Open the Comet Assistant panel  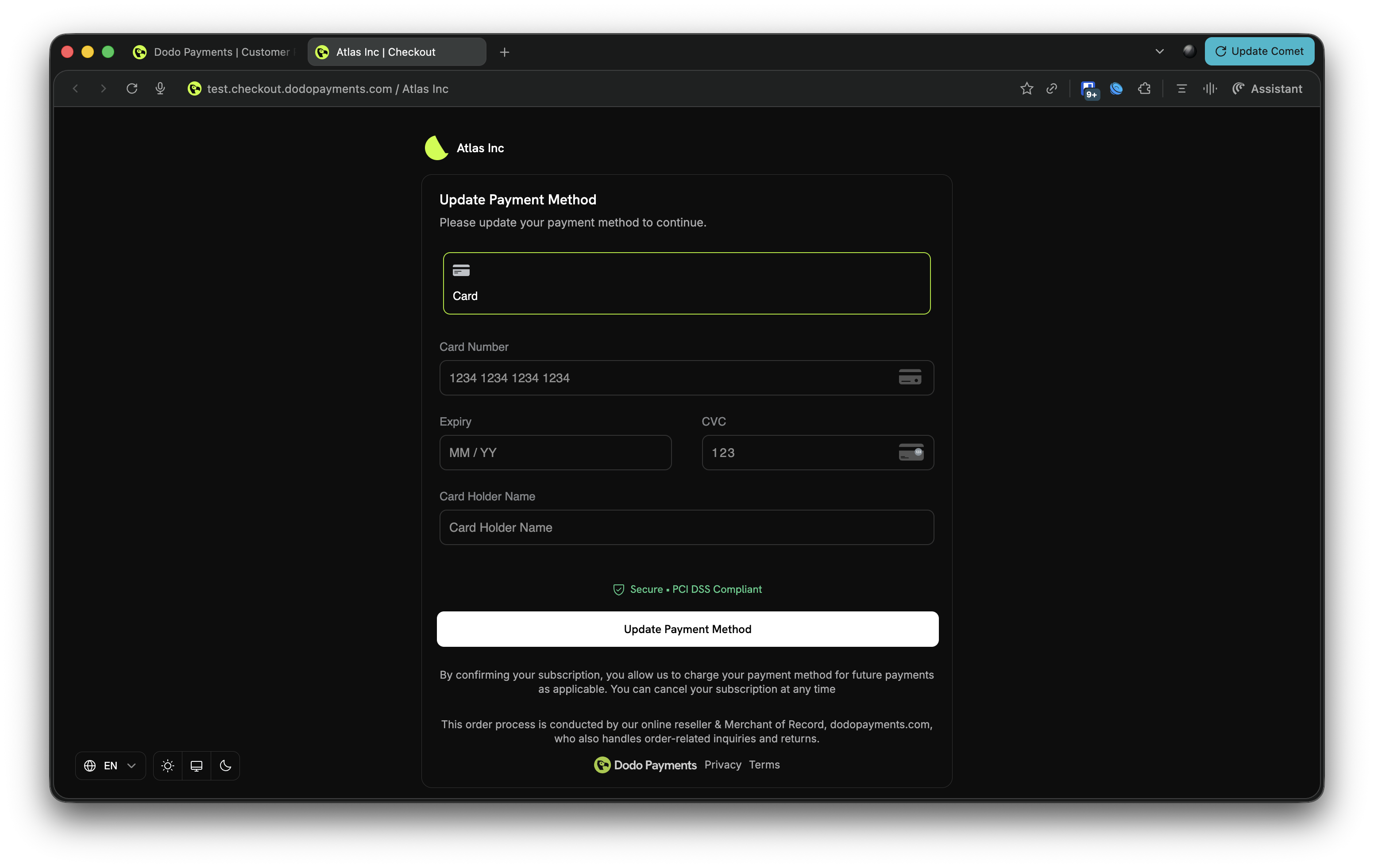1267,88
